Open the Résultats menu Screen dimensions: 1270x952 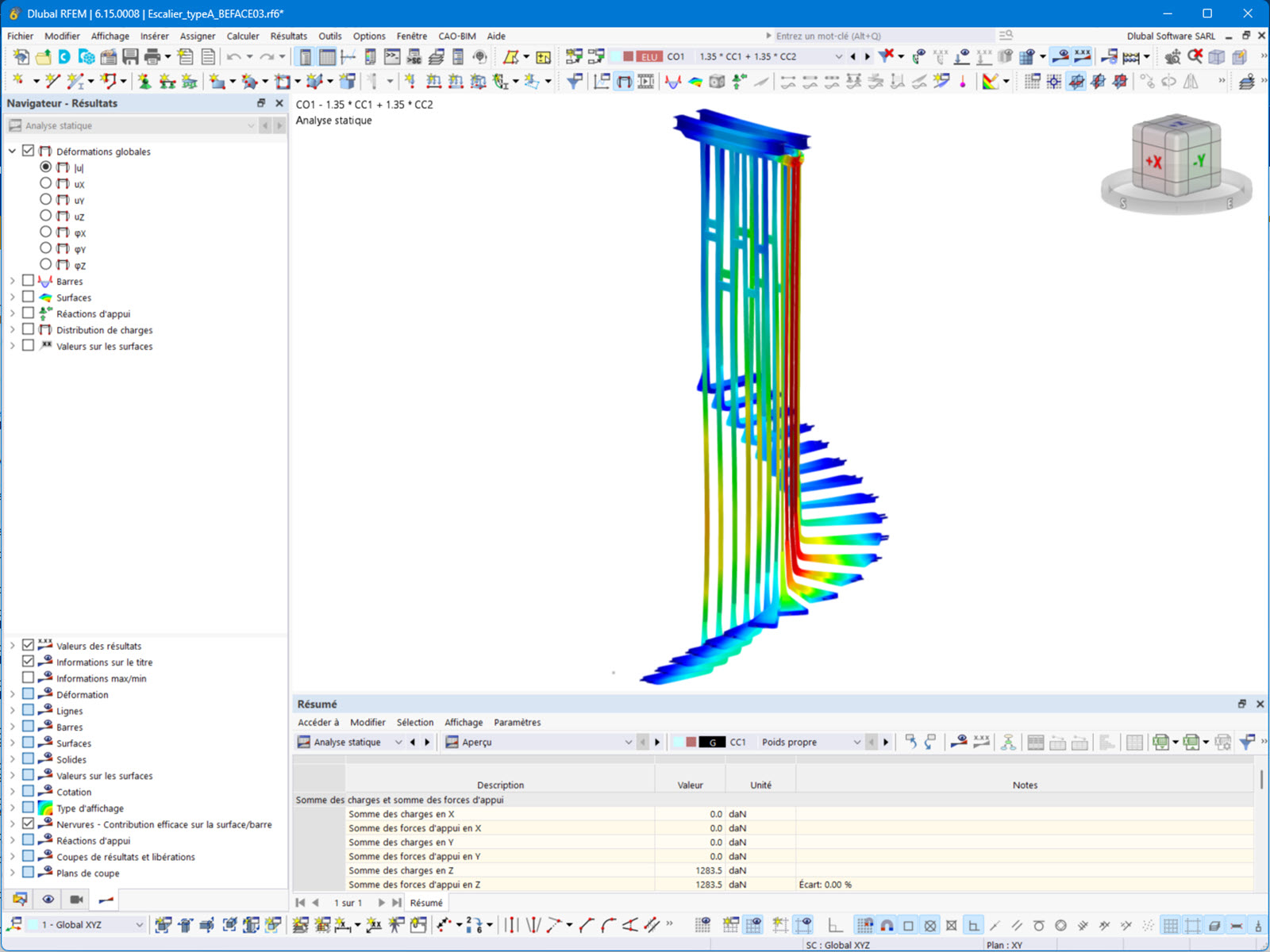(289, 36)
